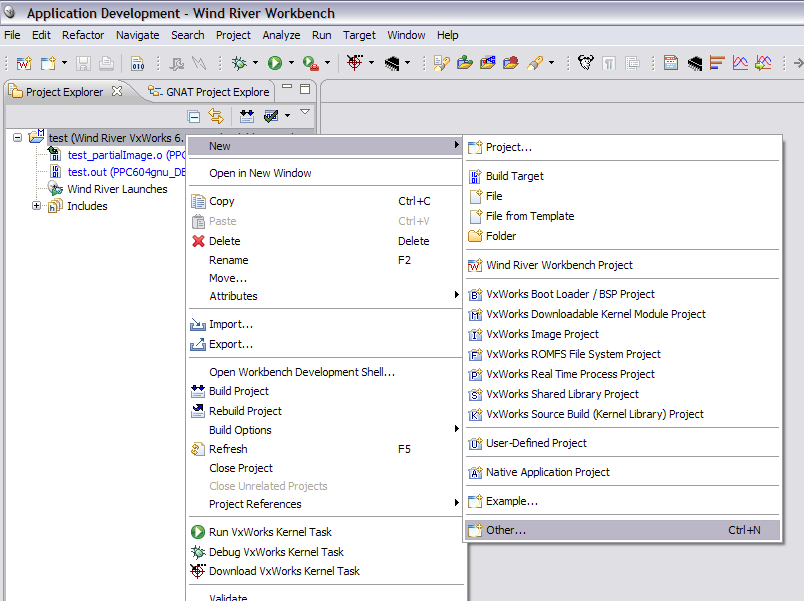Click the Collapse All icon in Project Explorer
Image resolution: width=804 pixels, height=601 pixels.
click(x=194, y=117)
